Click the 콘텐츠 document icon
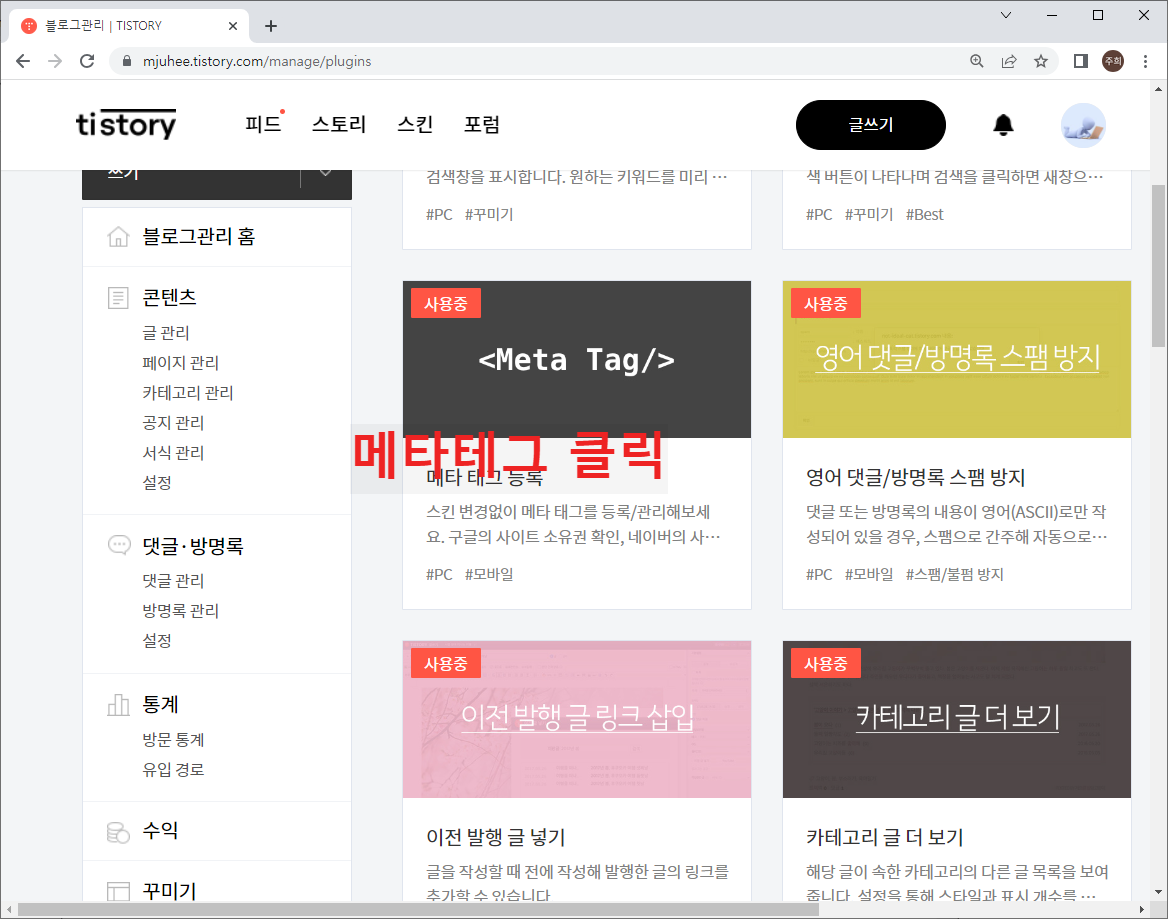1168x919 pixels. pos(118,298)
